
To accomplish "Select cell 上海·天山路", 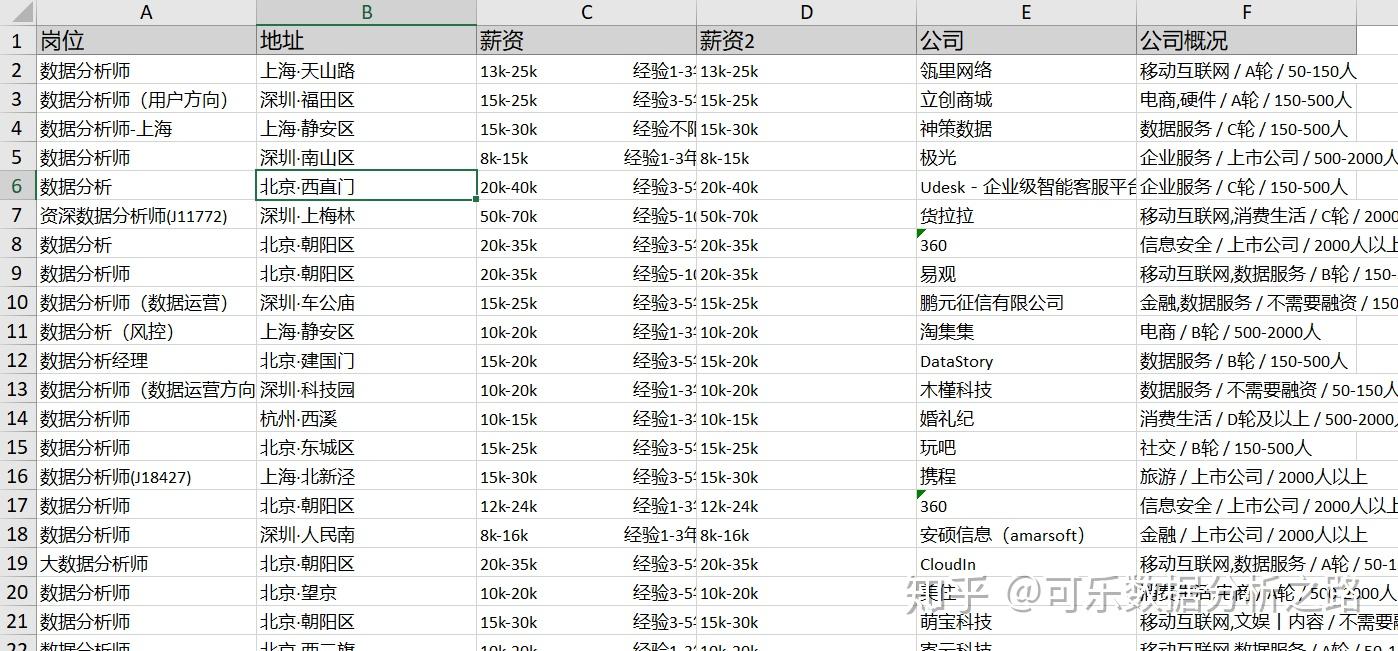I will tap(366, 70).
